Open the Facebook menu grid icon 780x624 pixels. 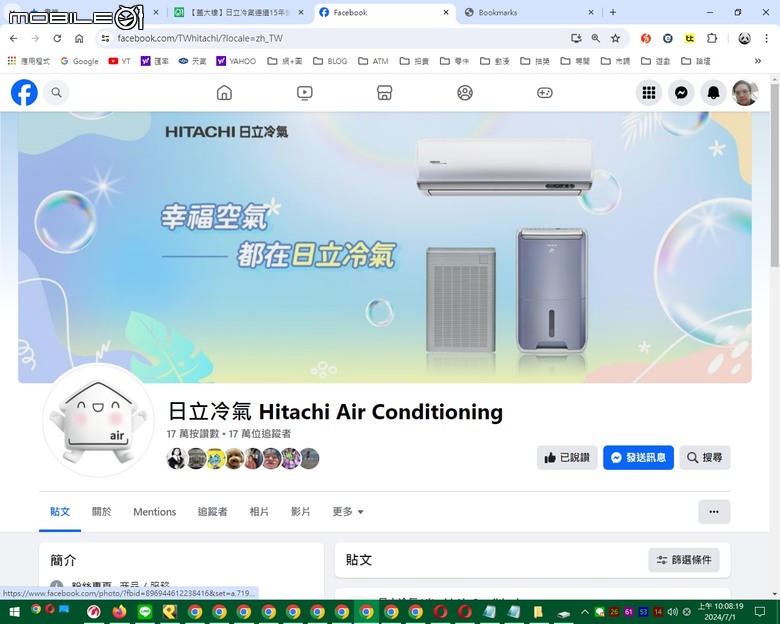(x=649, y=93)
